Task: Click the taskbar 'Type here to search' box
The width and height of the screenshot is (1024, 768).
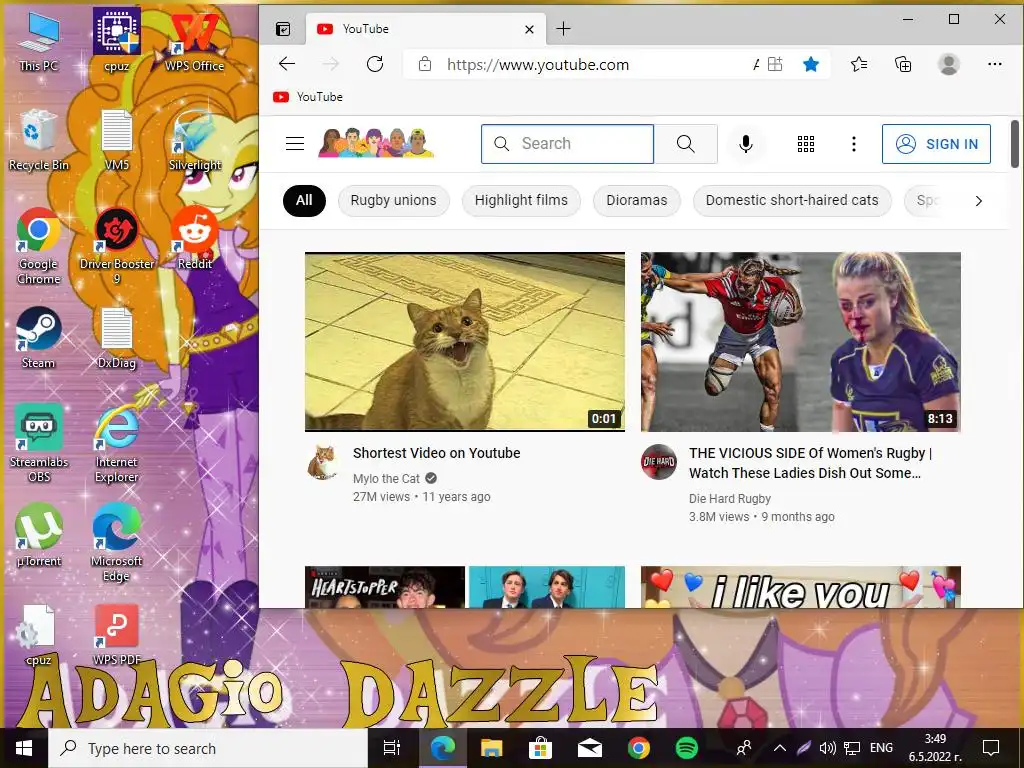Action: [x=208, y=748]
